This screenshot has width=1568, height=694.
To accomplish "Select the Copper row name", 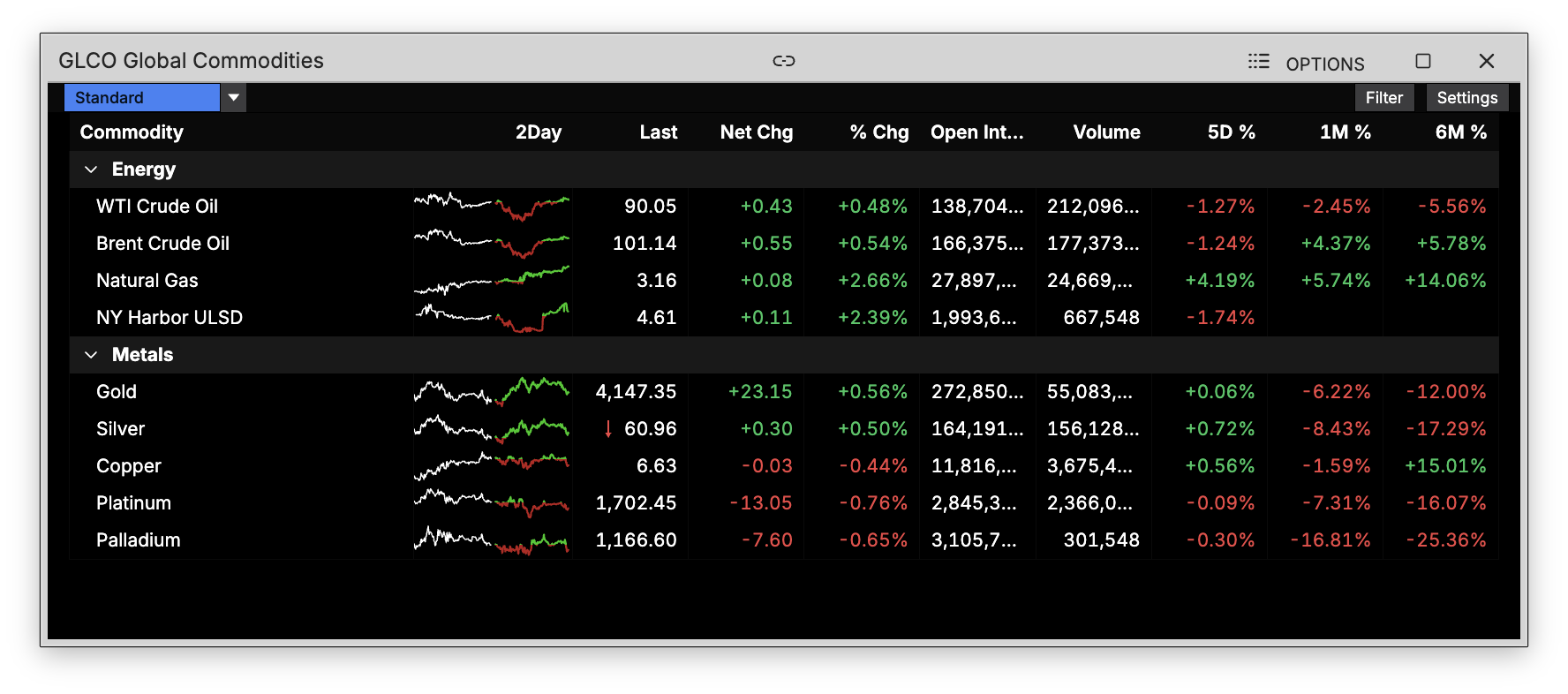I will [x=129, y=466].
